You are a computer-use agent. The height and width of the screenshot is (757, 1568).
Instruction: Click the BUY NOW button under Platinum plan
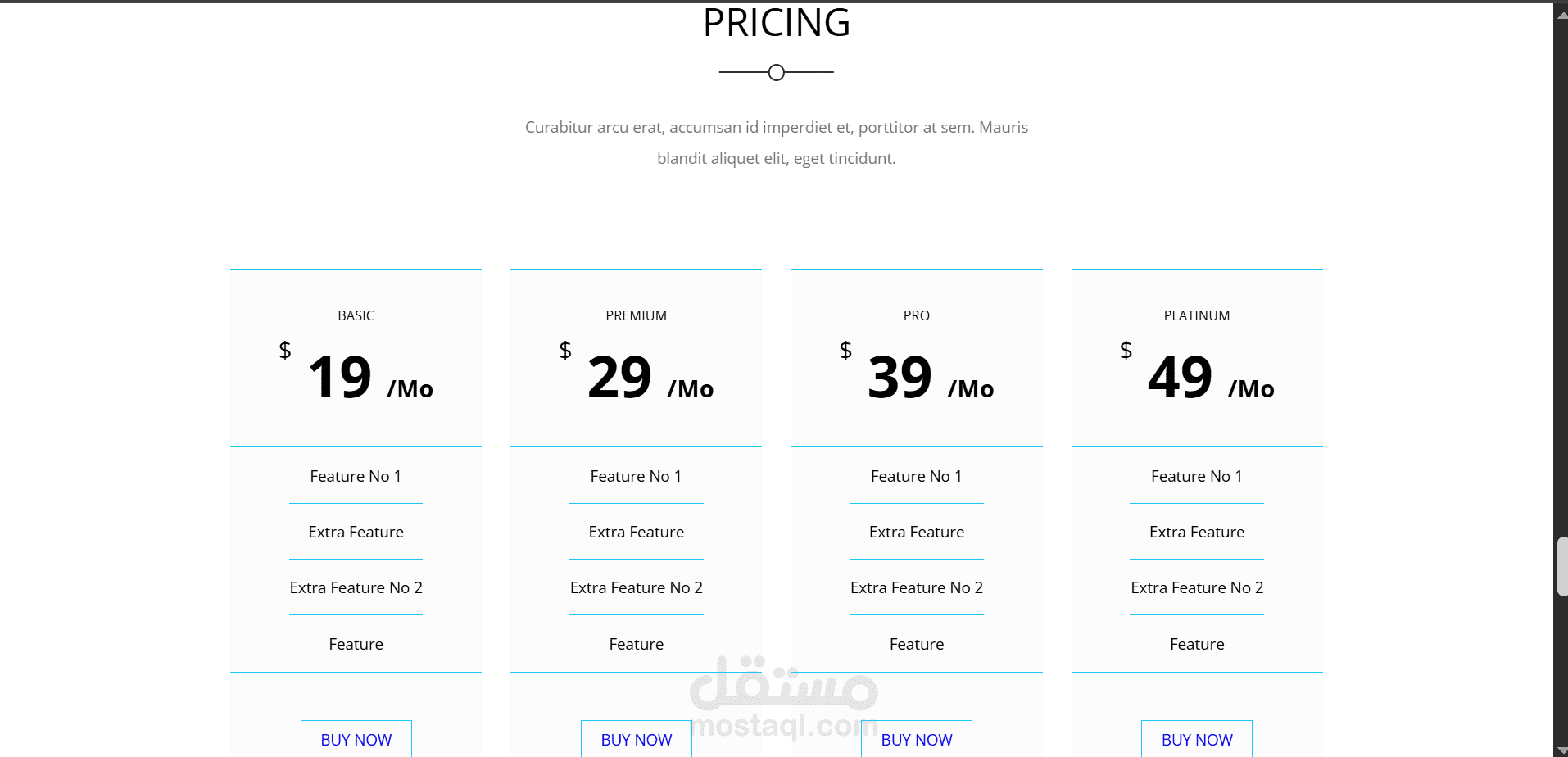coord(1196,738)
